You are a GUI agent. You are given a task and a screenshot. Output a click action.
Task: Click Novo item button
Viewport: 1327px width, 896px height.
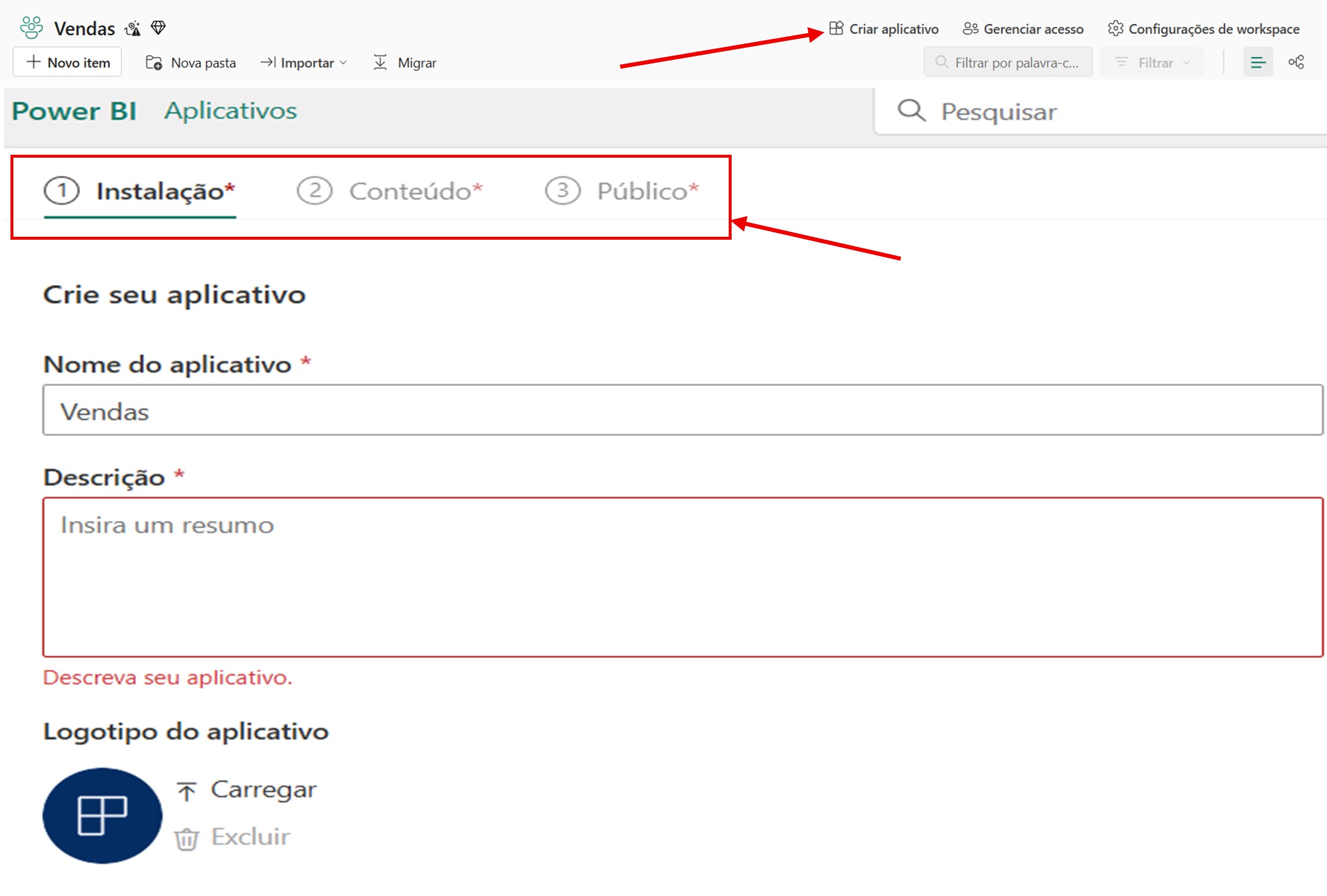(x=68, y=62)
